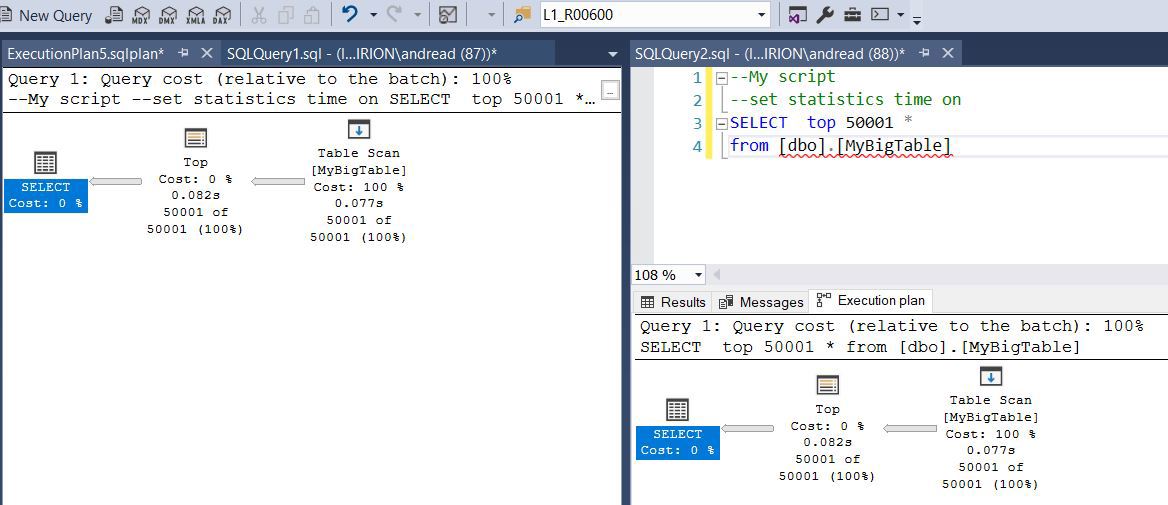Click the Visual Studio window icon

click(x=798, y=15)
